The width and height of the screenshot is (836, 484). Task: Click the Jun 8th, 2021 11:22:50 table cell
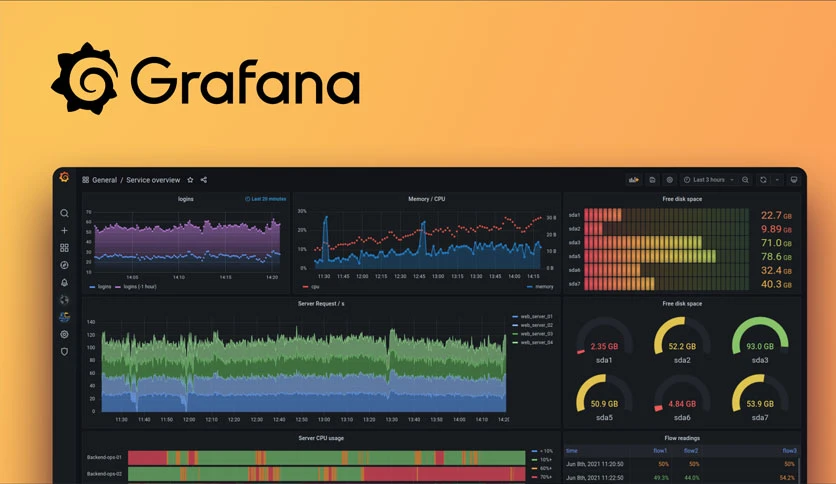(x=594, y=478)
